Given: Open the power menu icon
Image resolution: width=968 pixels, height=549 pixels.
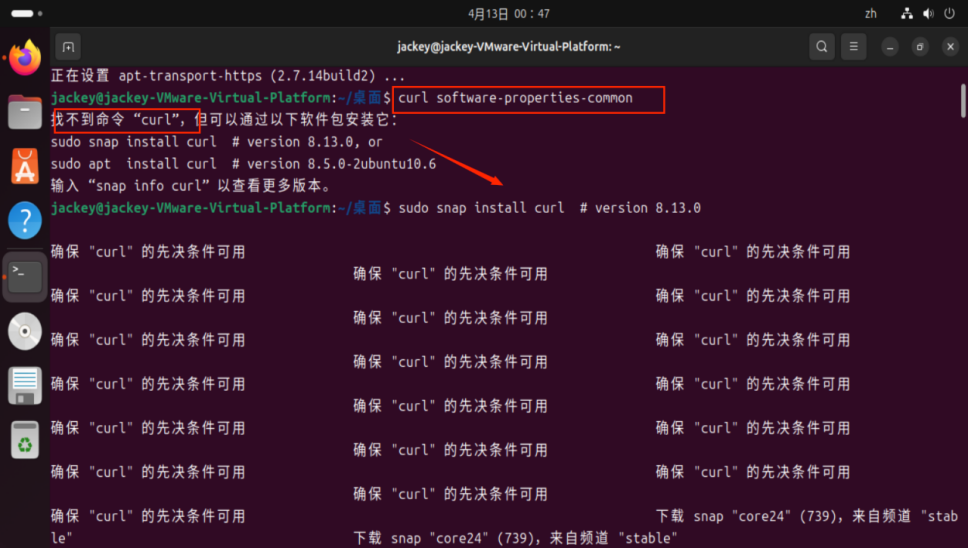Looking at the screenshot, I should click(x=949, y=14).
